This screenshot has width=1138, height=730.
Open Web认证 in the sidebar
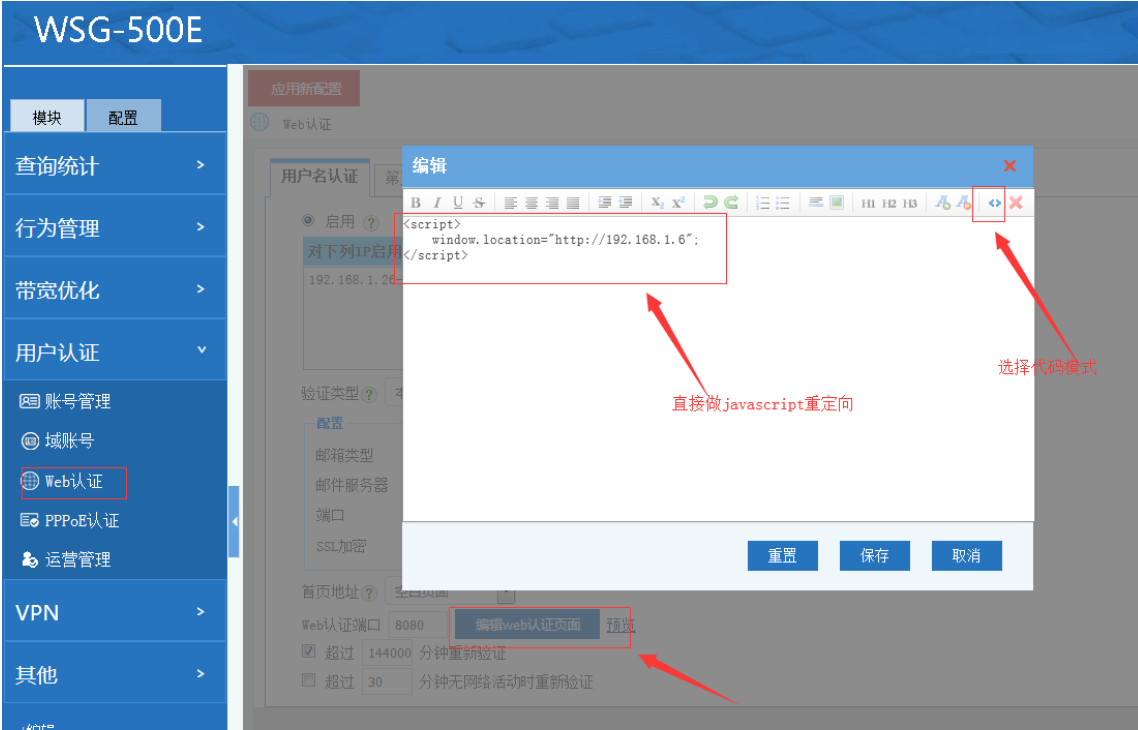[x=73, y=481]
